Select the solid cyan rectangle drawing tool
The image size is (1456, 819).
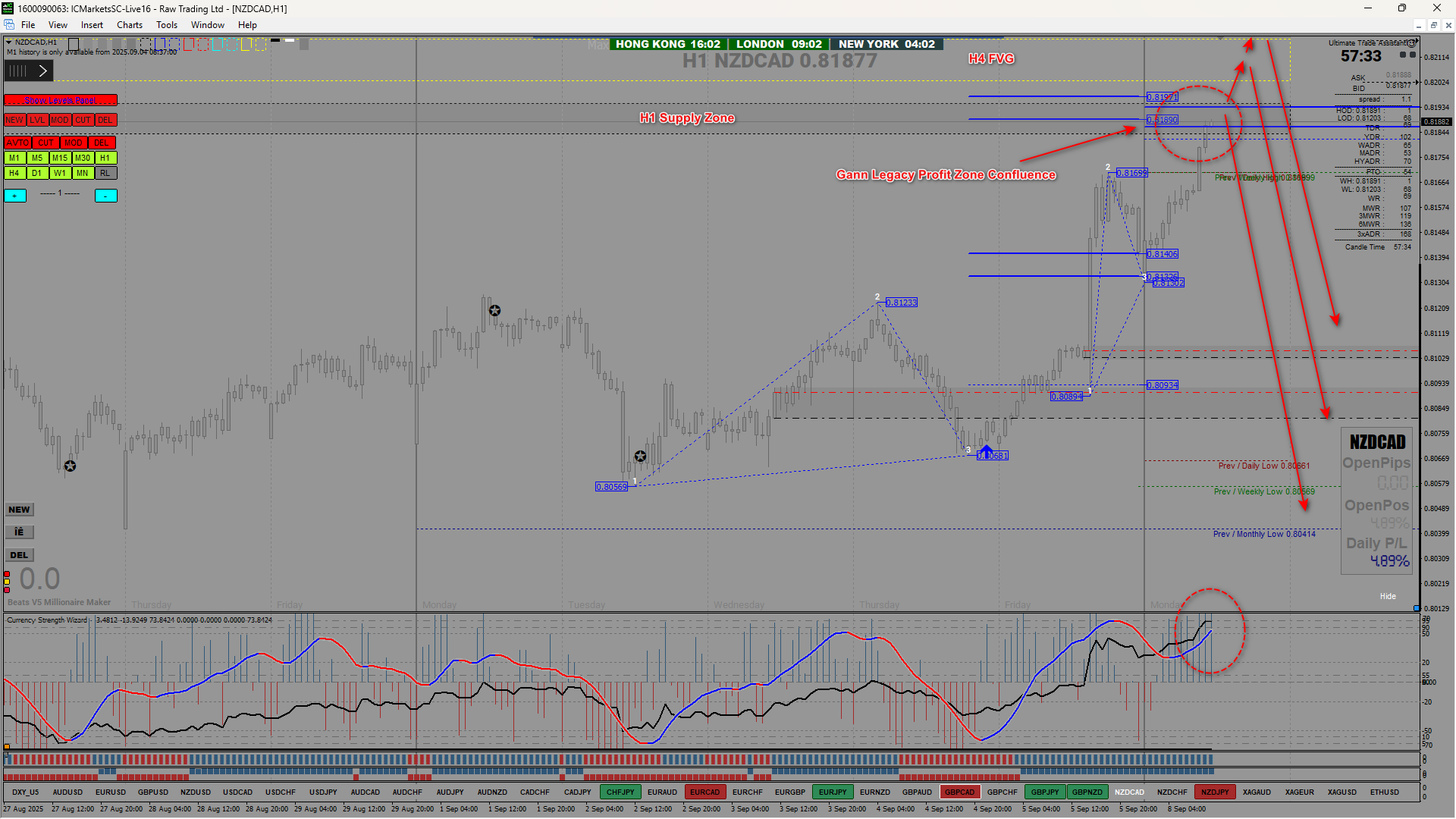coord(218,45)
